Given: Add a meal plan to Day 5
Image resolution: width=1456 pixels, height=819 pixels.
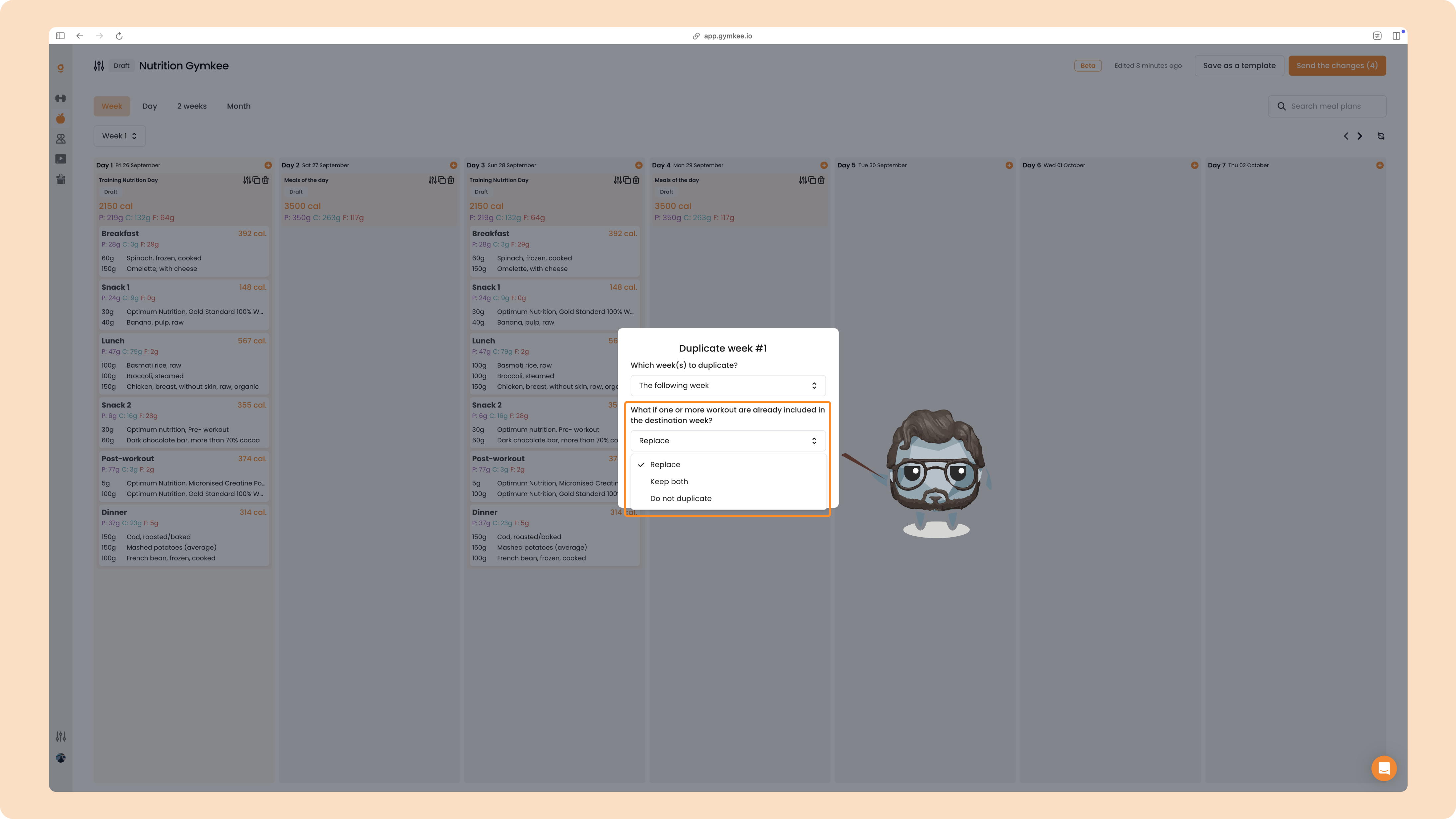Looking at the screenshot, I should coord(1009,165).
